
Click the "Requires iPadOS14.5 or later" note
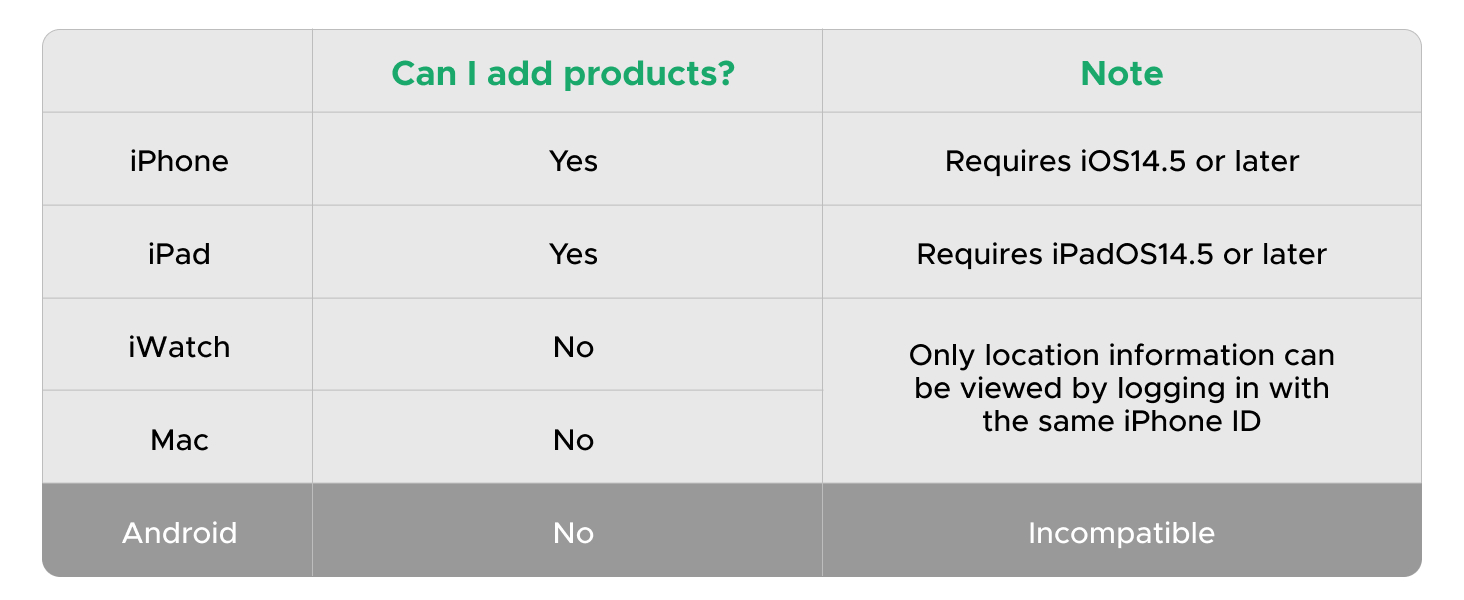pyautogui.click(x=1121, y=254)
